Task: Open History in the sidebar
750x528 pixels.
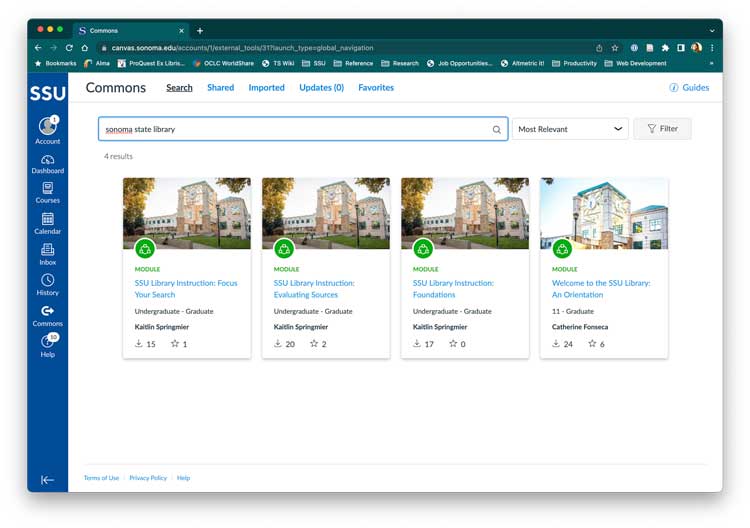Action: pyautogui.click(x=47, y=285)
